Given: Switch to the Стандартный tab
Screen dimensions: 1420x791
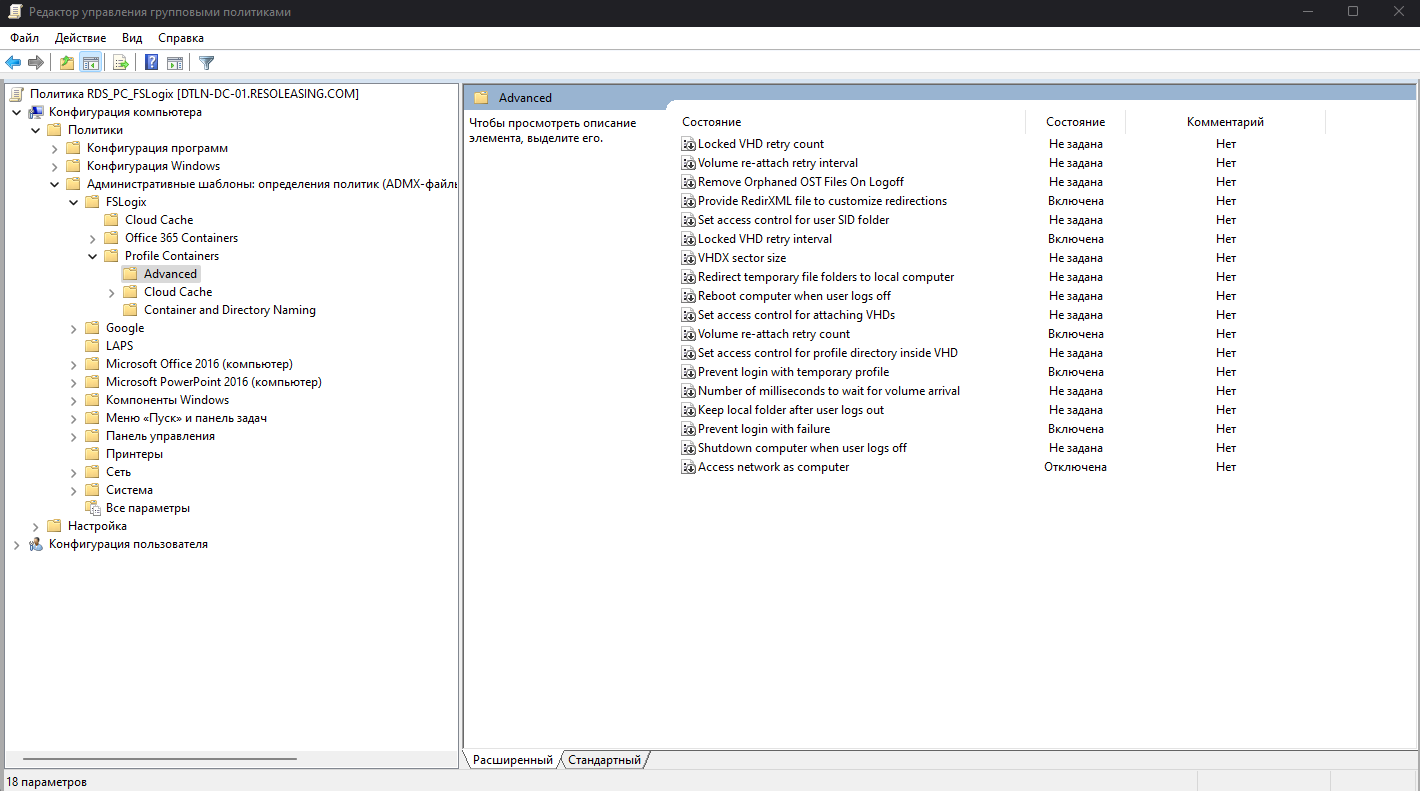Looking at the screenshot, I should point(603,759).
